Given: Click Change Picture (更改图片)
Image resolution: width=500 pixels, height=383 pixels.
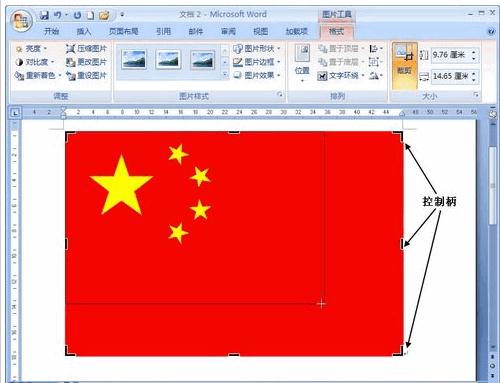Looking at the screenshot, I should (86, 62).
